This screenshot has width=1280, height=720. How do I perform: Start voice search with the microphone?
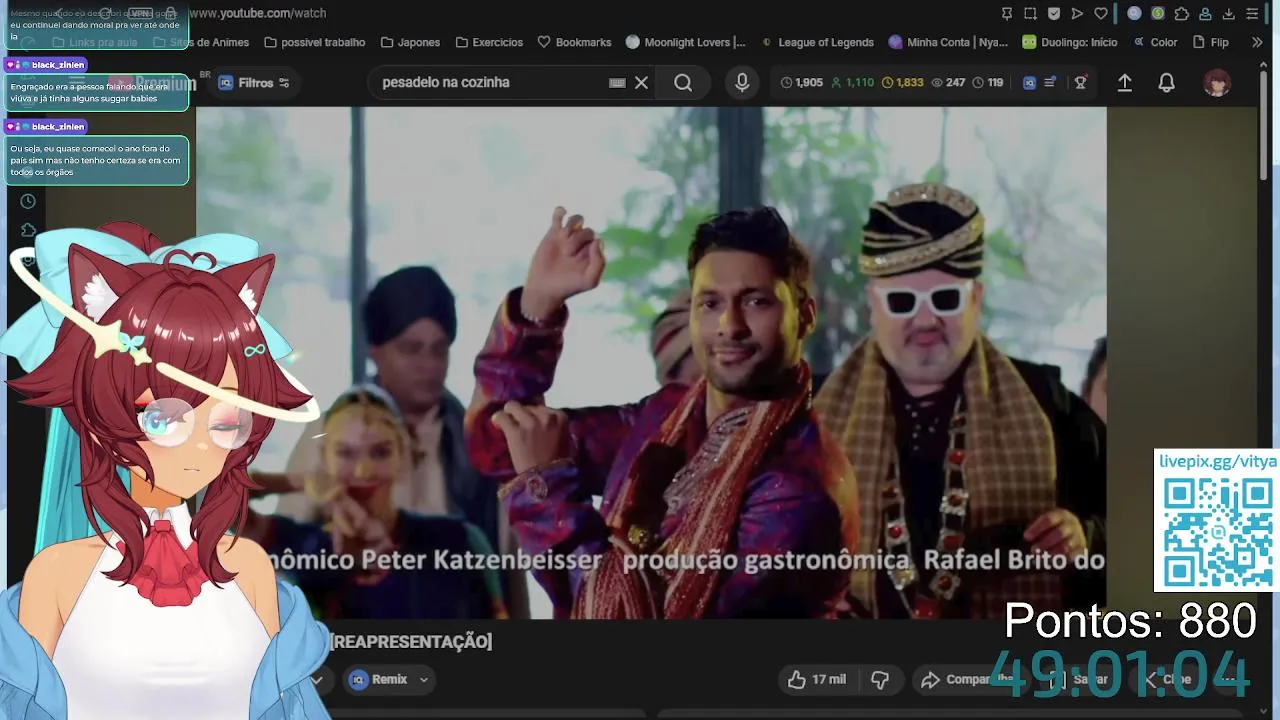(x=742, y=83)
